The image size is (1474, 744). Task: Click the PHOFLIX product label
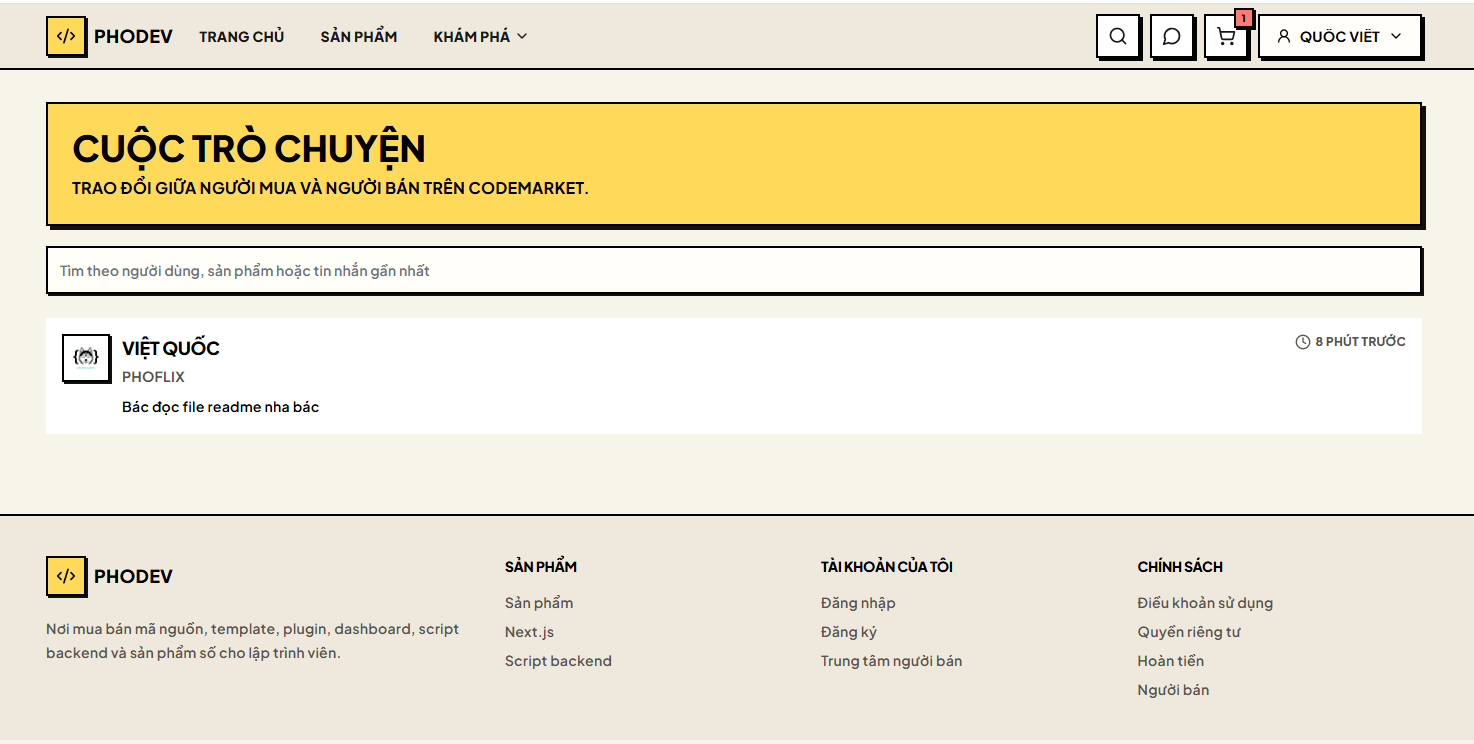(x=153, y=377)
